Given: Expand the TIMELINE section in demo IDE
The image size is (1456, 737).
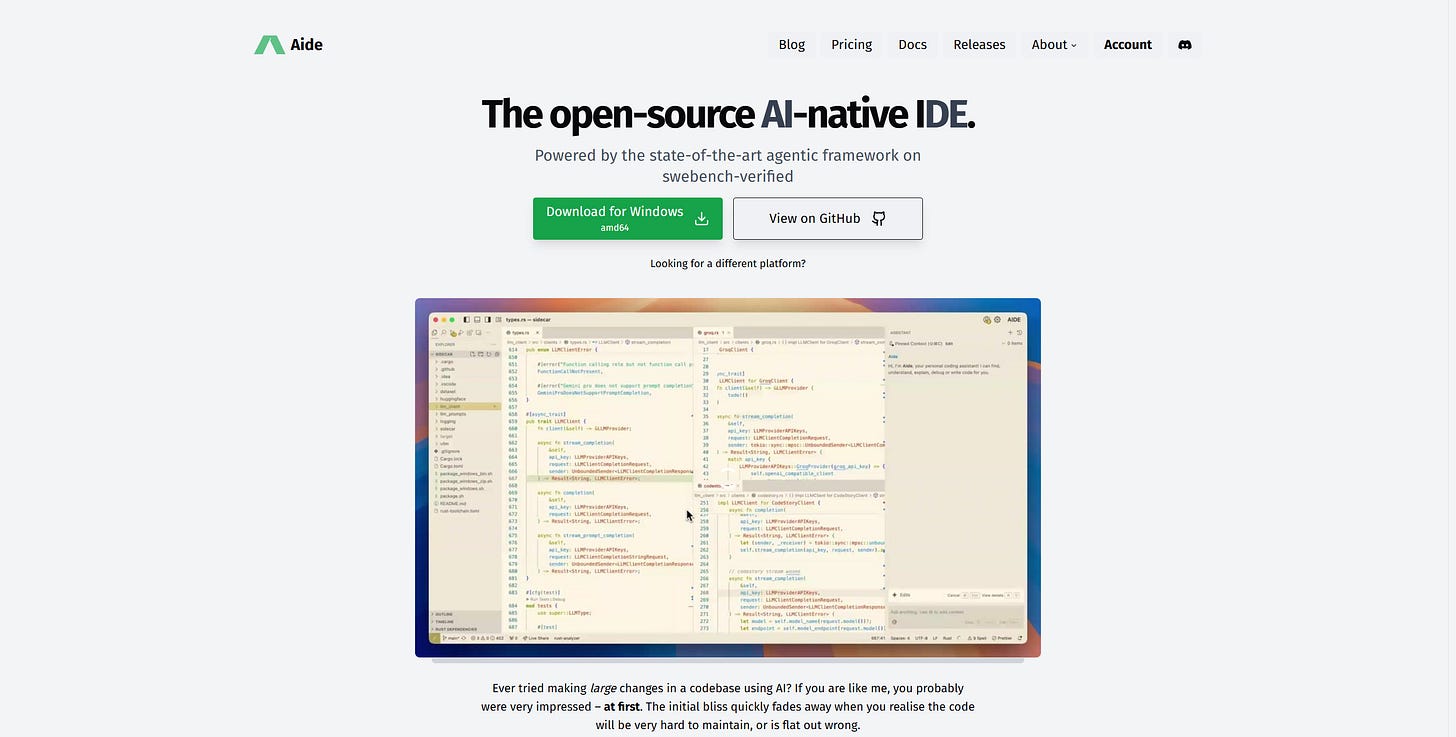Looking at the screenshot, I should point(465,622).
